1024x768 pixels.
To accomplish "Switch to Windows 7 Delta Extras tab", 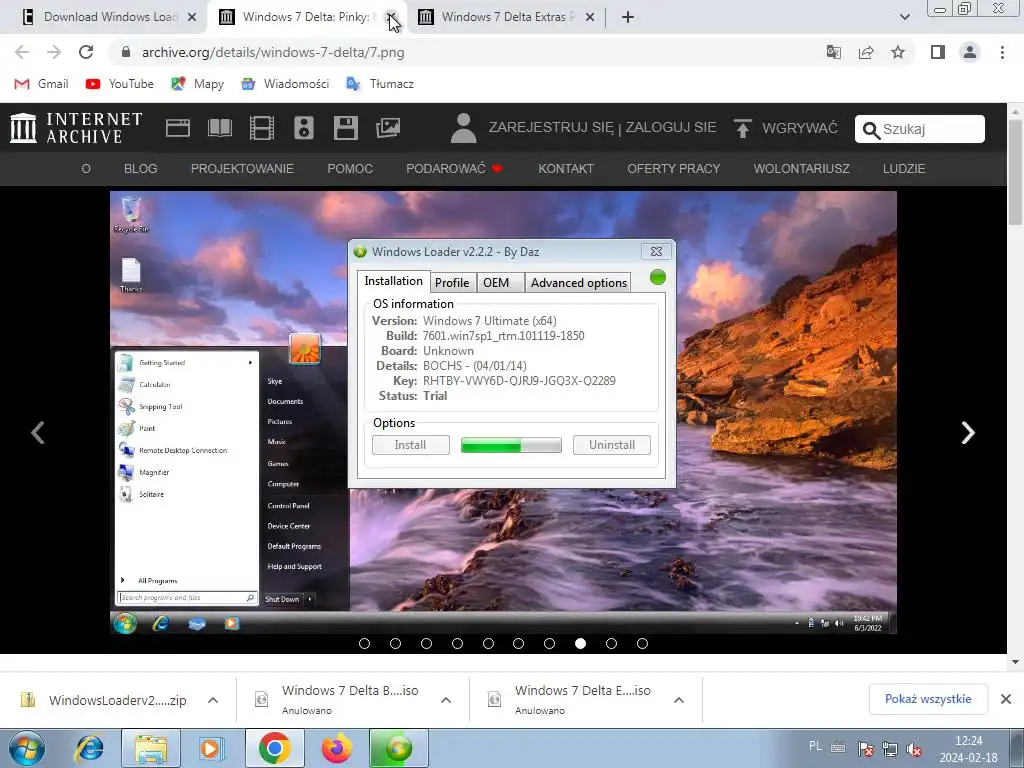I will coord(506,17).
